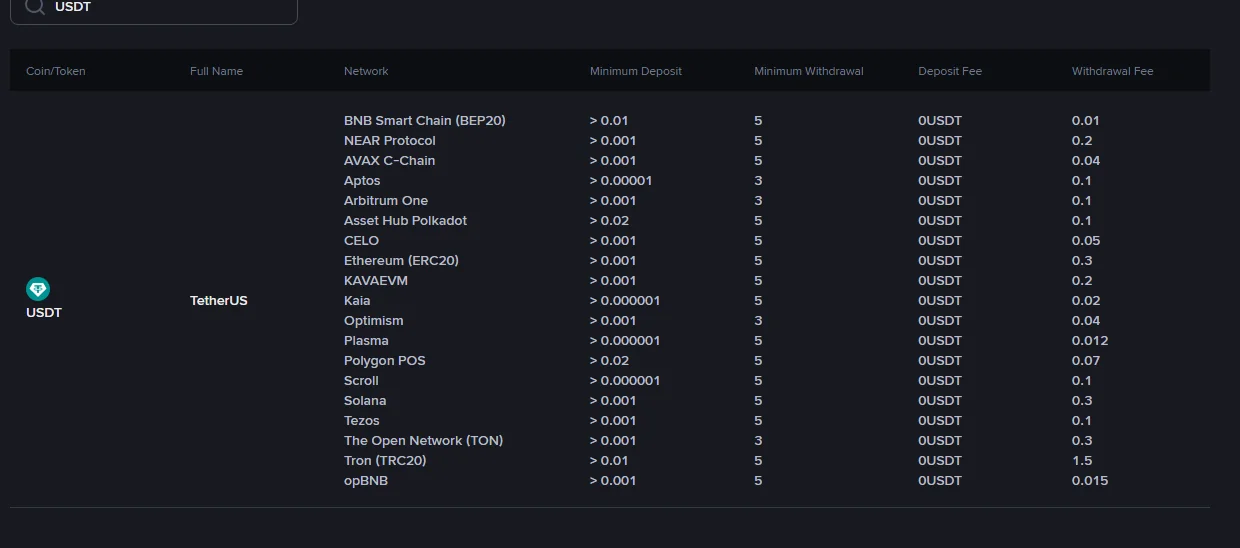Select the Tezos network row
Viewport: 1240px width, 548px height.
coord(362,420)
